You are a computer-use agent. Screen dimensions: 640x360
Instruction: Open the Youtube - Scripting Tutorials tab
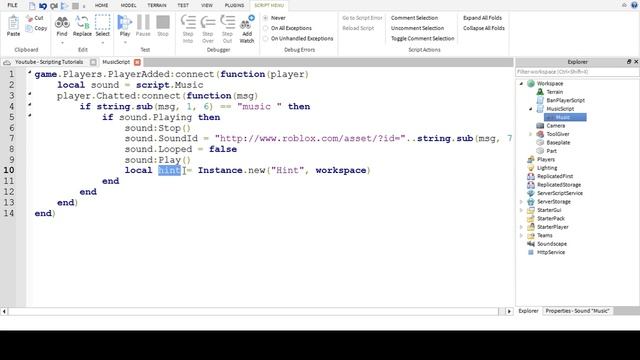click(49, 62)
